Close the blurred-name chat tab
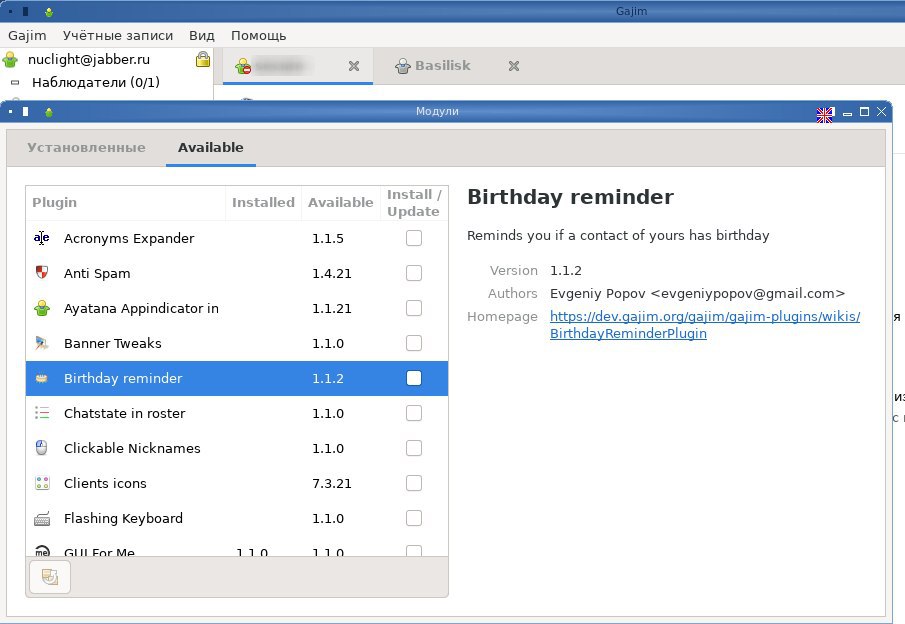This screenshot has width=905, height=624. coord(354,66)
